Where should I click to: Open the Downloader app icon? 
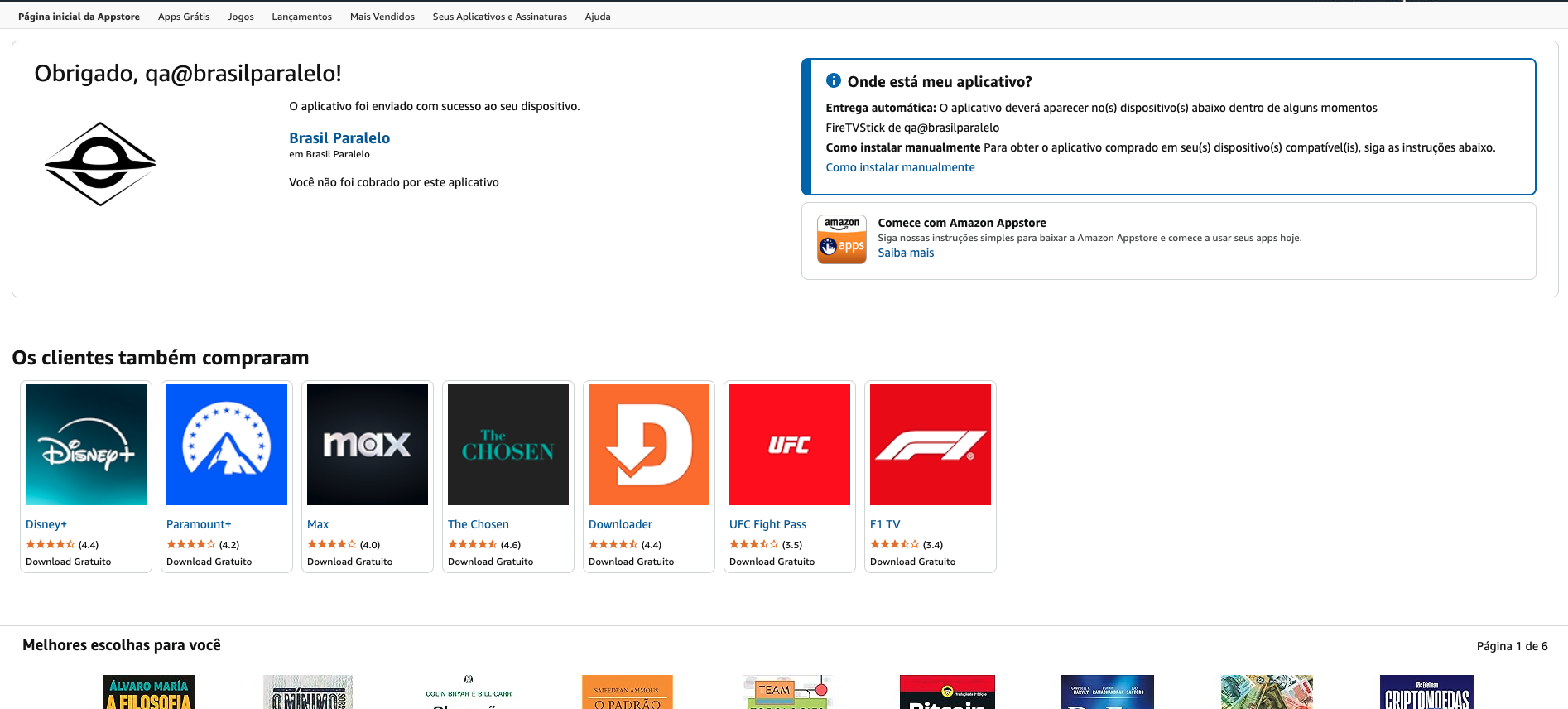click(x=649, y=445)
